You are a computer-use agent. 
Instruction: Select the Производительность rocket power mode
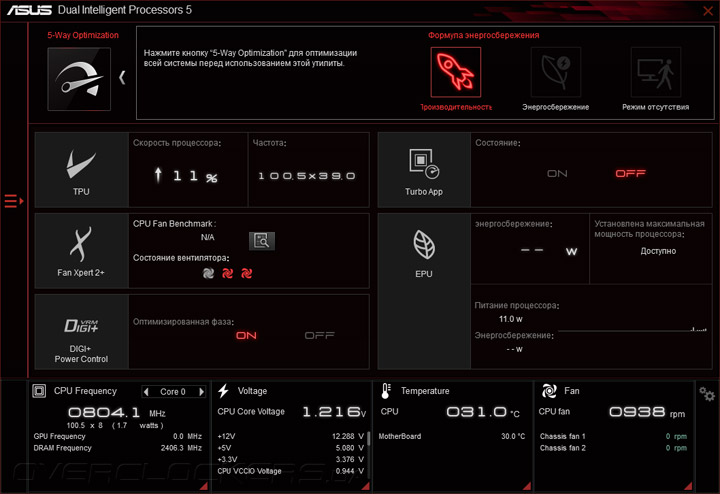tap(456, 72)
